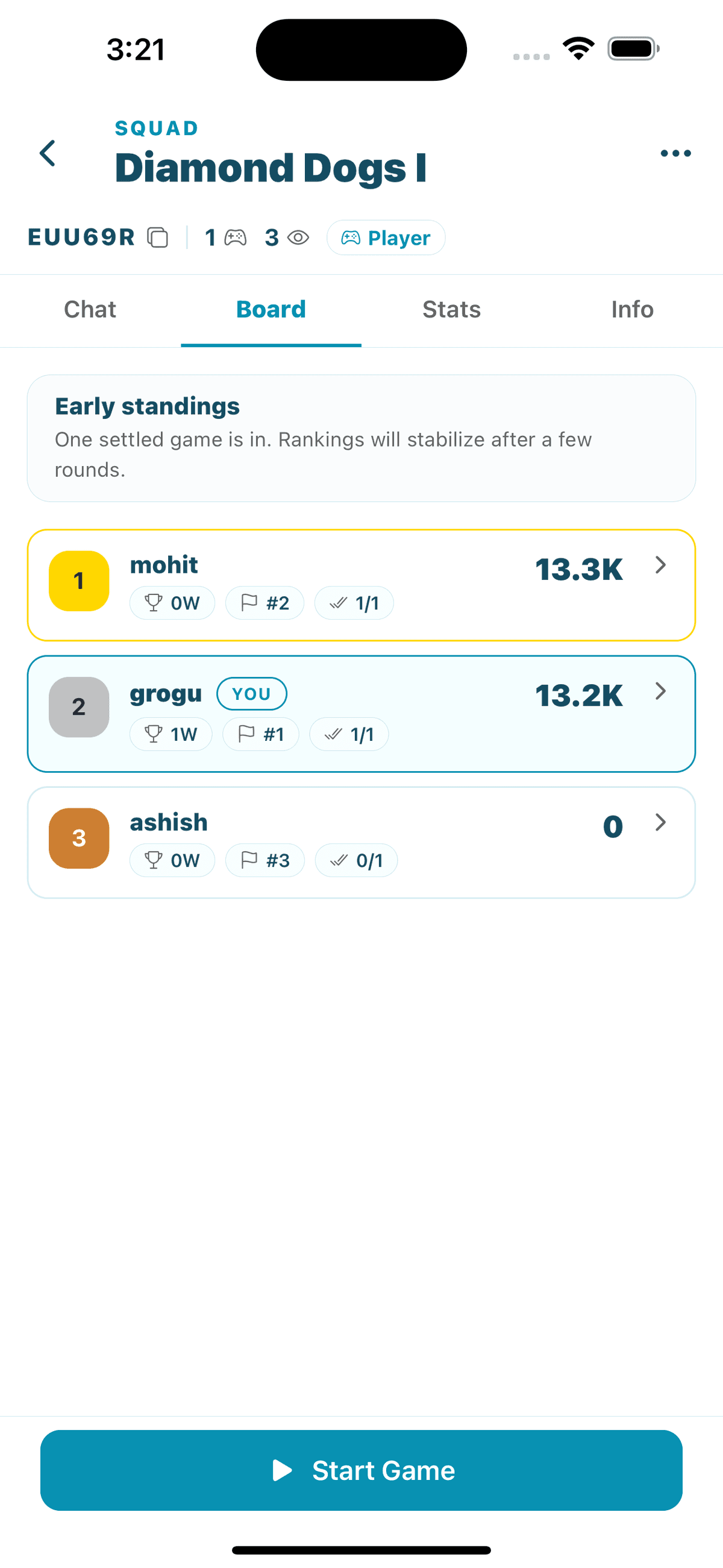Switch to the Chat tab
The image size is (723, 1568).
click(x=90, y=310)
